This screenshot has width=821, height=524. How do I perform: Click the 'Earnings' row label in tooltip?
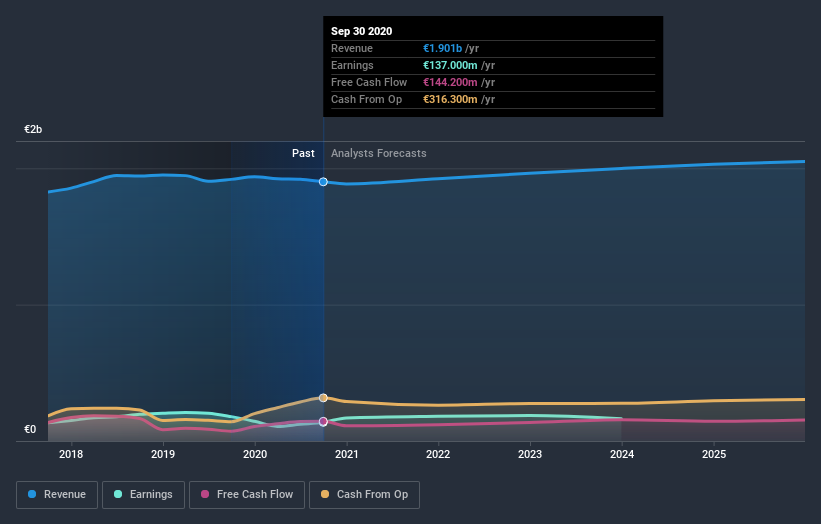coord(352,65)
